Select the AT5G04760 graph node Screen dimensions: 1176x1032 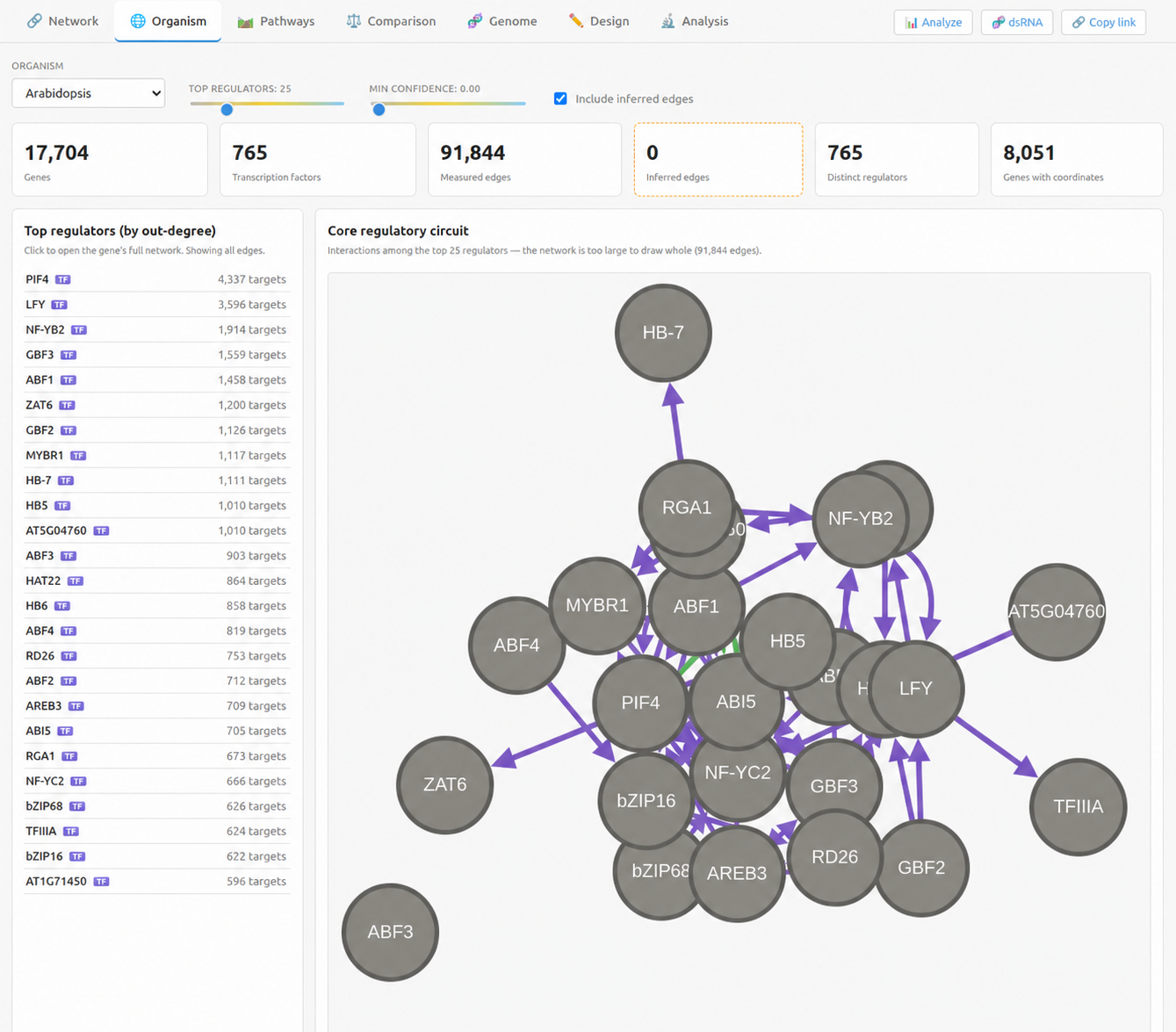[1057, 611]
